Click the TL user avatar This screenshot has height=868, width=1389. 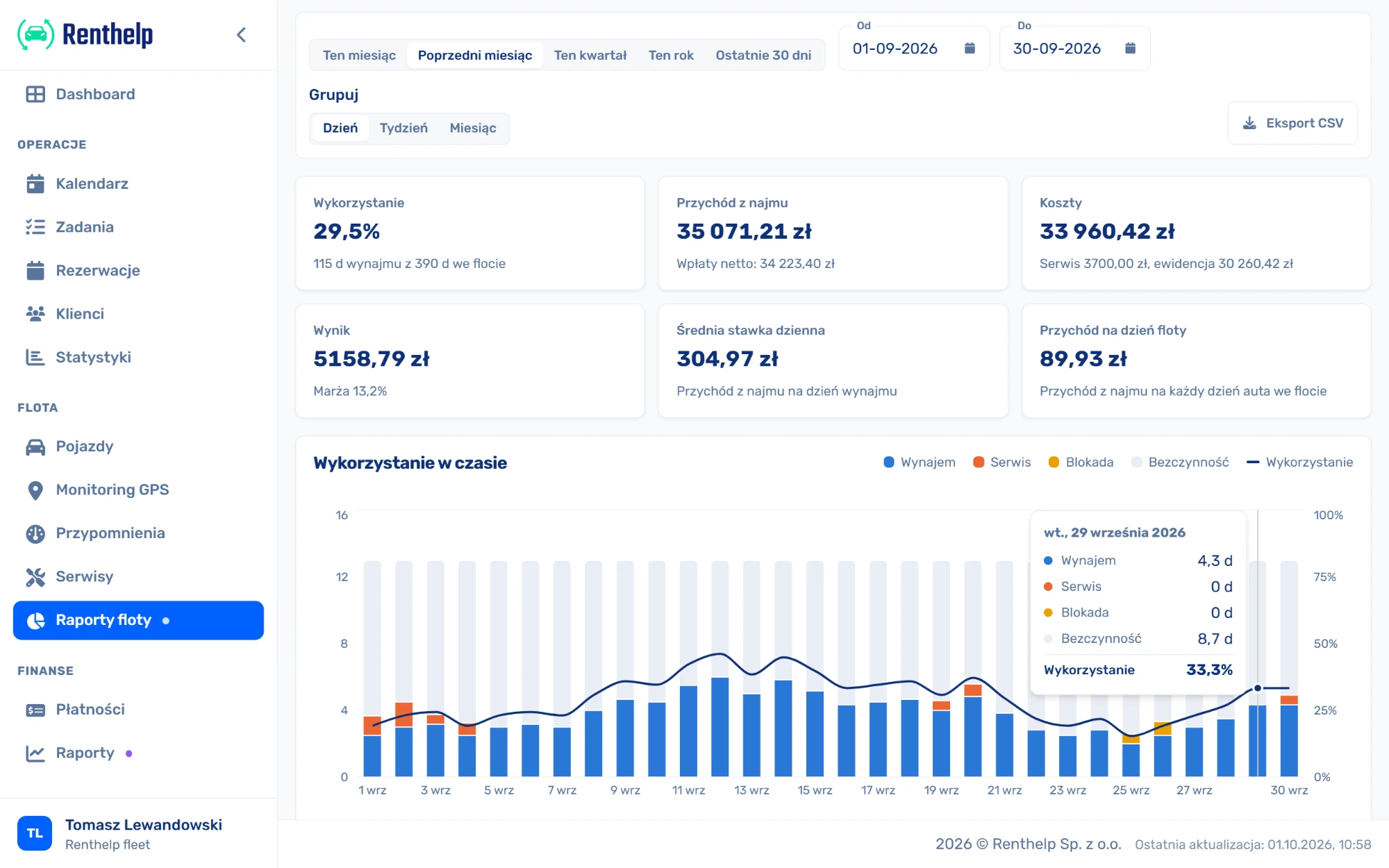point(35,833)
